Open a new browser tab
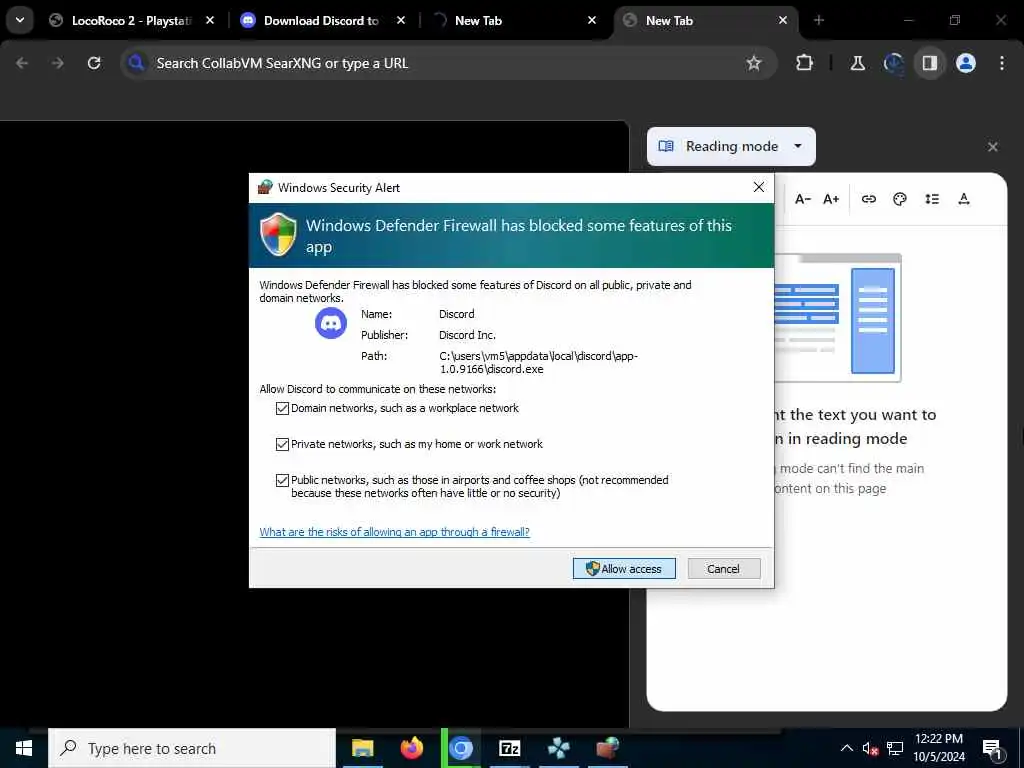This screenshot has height=768, width=1024. coord(819,21)
